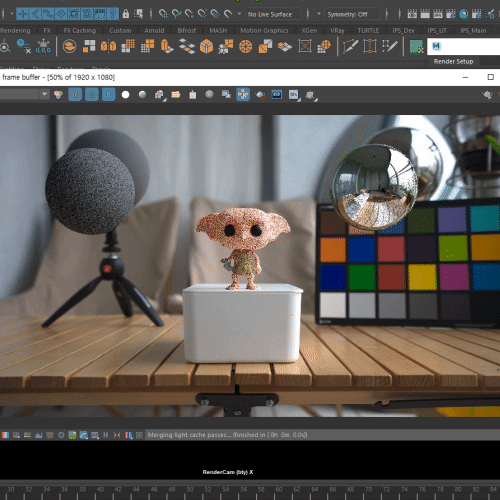Viewport: 500px width, 500px height.
Task: Select the orange cube shelf icon
Action: click(x=206, y=46)
